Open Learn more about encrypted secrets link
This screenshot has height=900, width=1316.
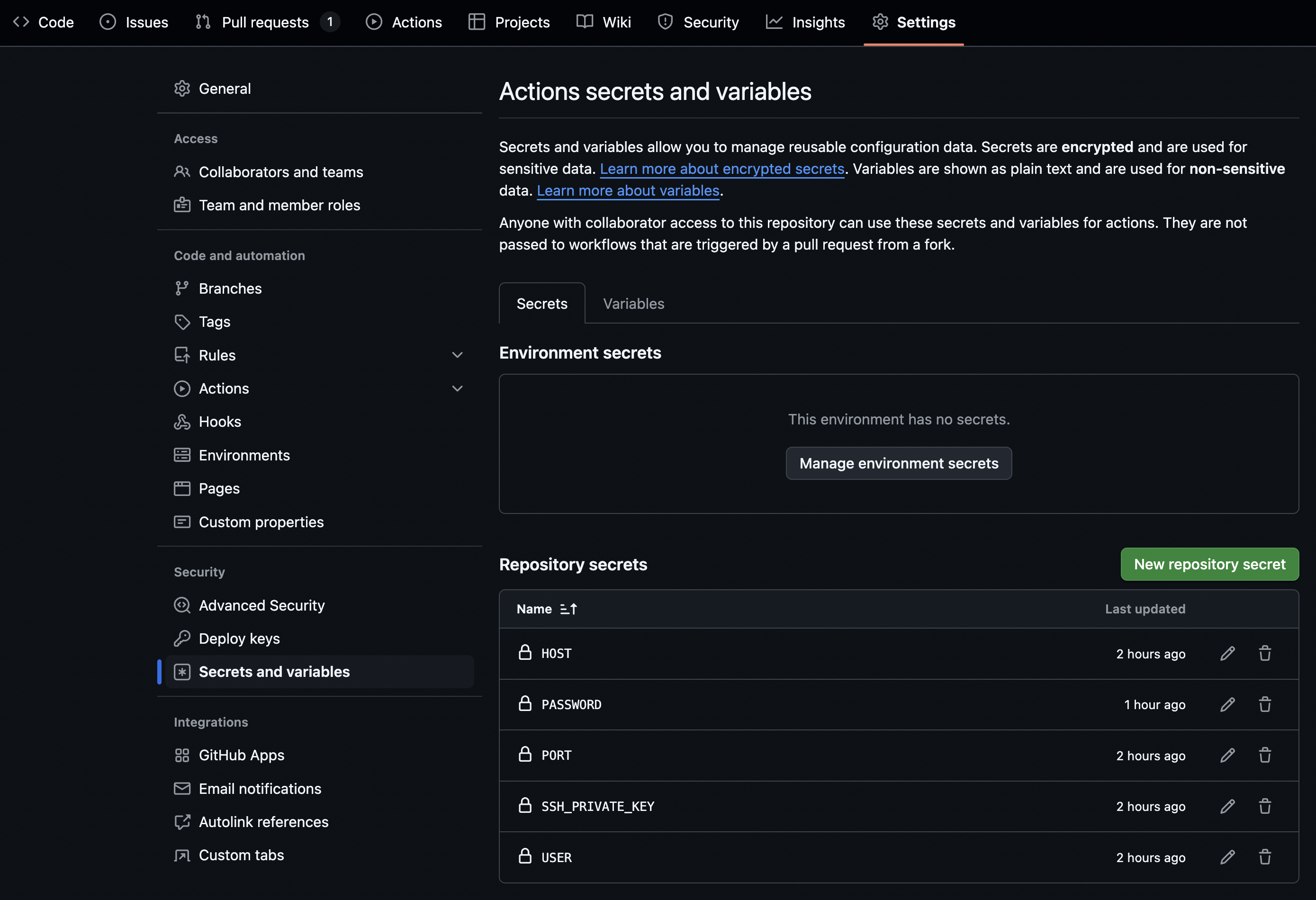pyautogui.click(x=721, y=169)
